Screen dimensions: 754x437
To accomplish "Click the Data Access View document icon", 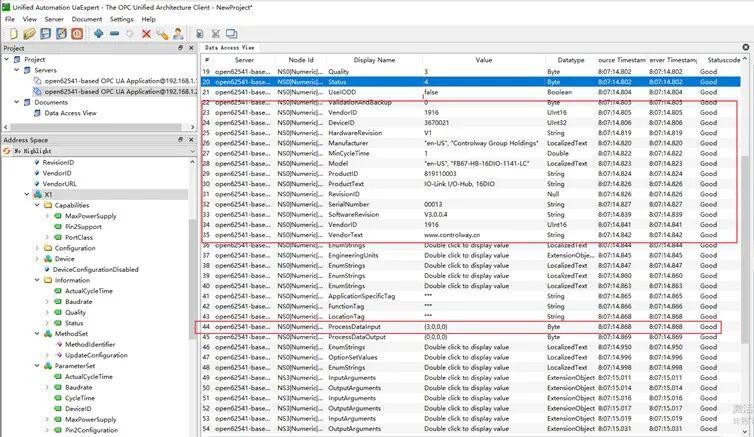I will click(38, 113).
